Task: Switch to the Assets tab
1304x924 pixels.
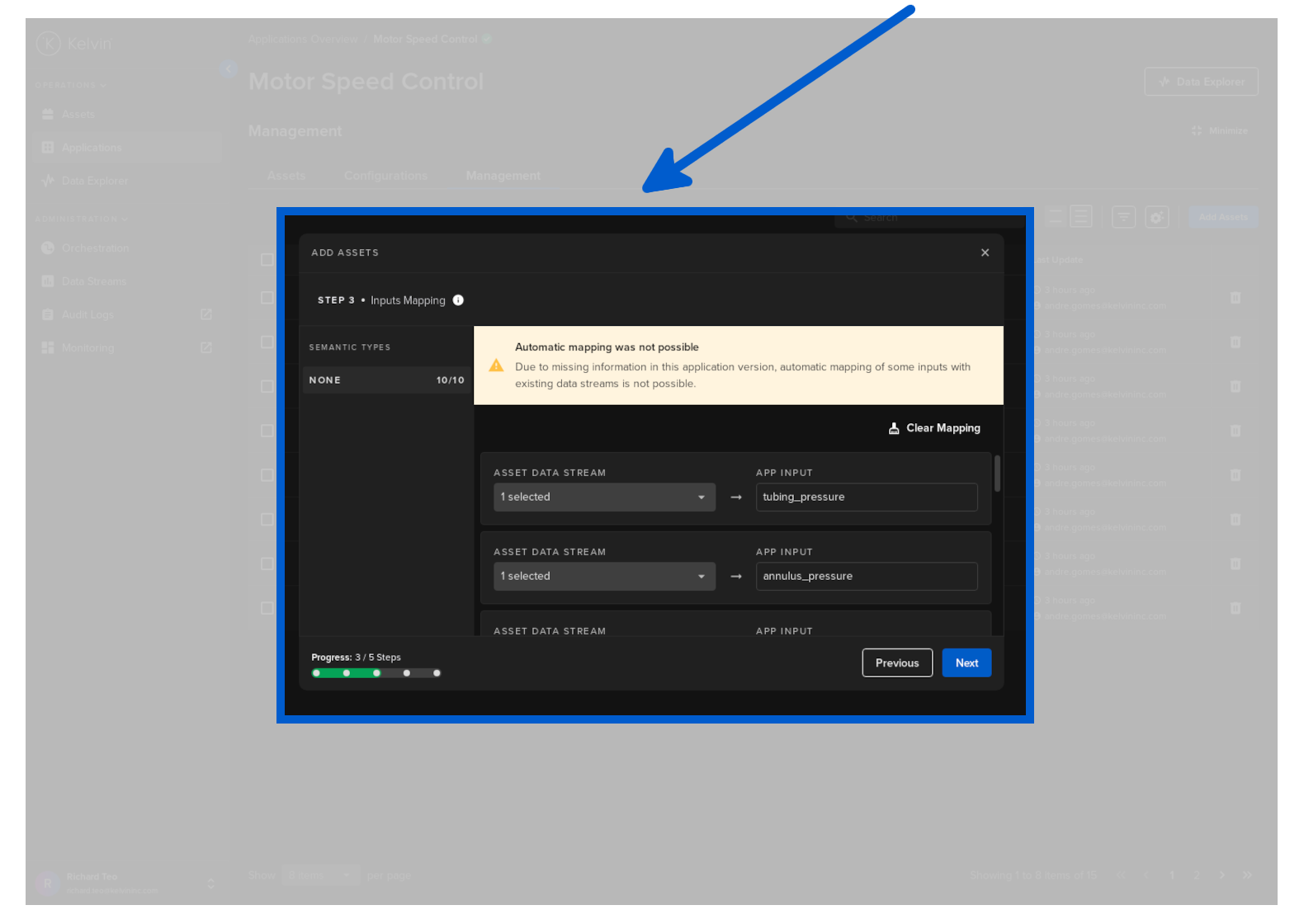Action: pos(286,176)
